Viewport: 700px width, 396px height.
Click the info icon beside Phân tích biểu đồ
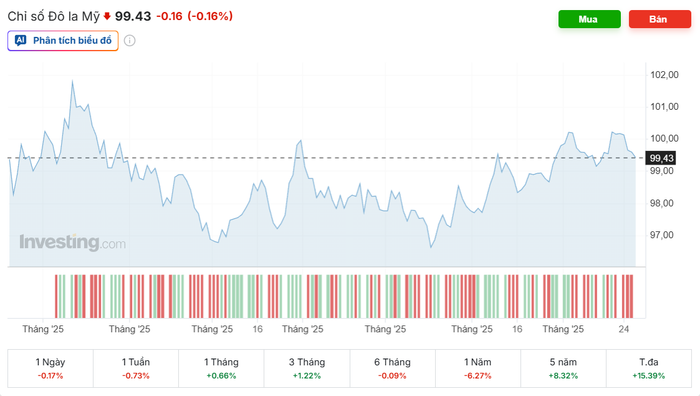tap(129, 41)
